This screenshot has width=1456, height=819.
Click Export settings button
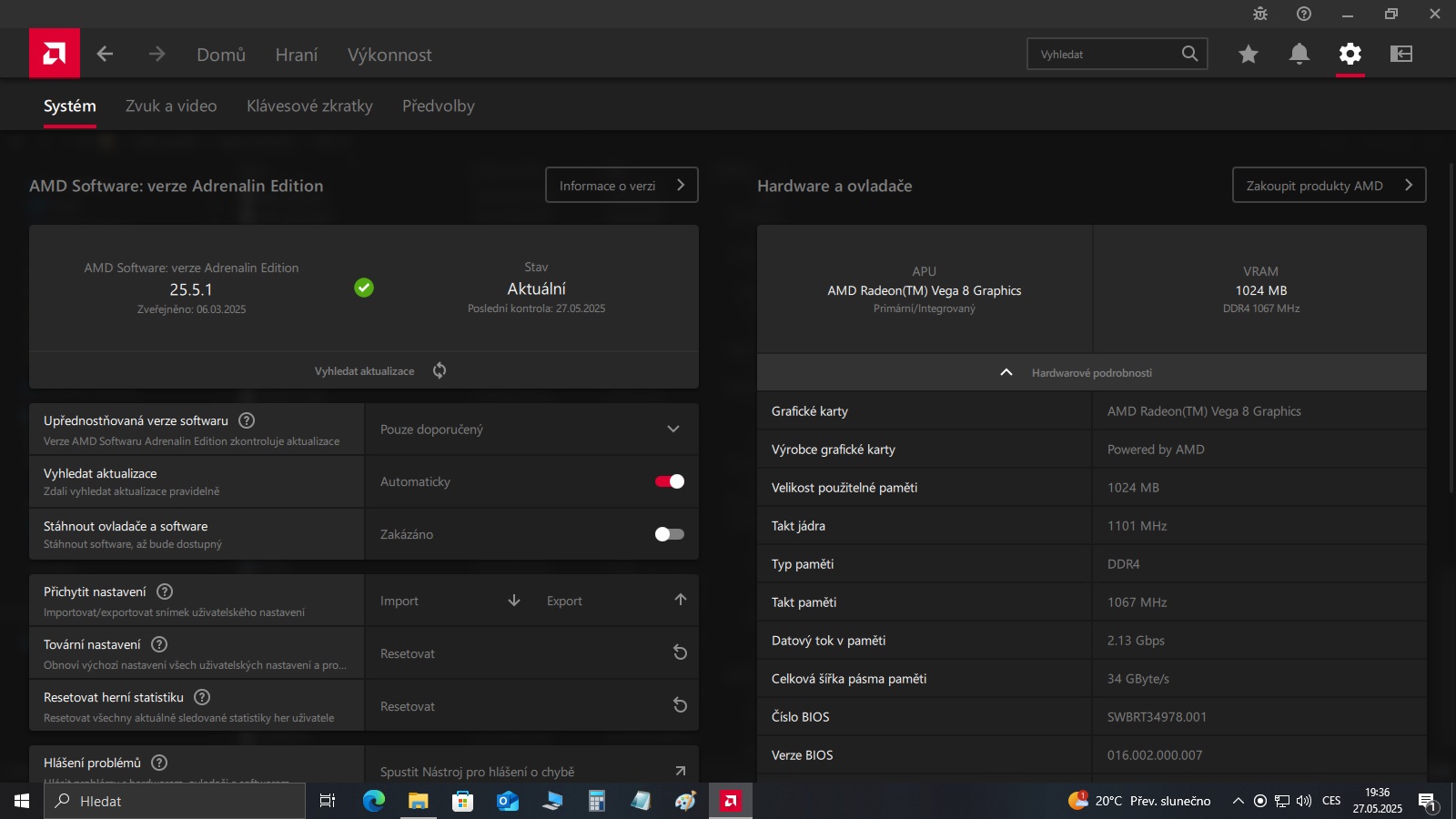click(x=616, y=601)
